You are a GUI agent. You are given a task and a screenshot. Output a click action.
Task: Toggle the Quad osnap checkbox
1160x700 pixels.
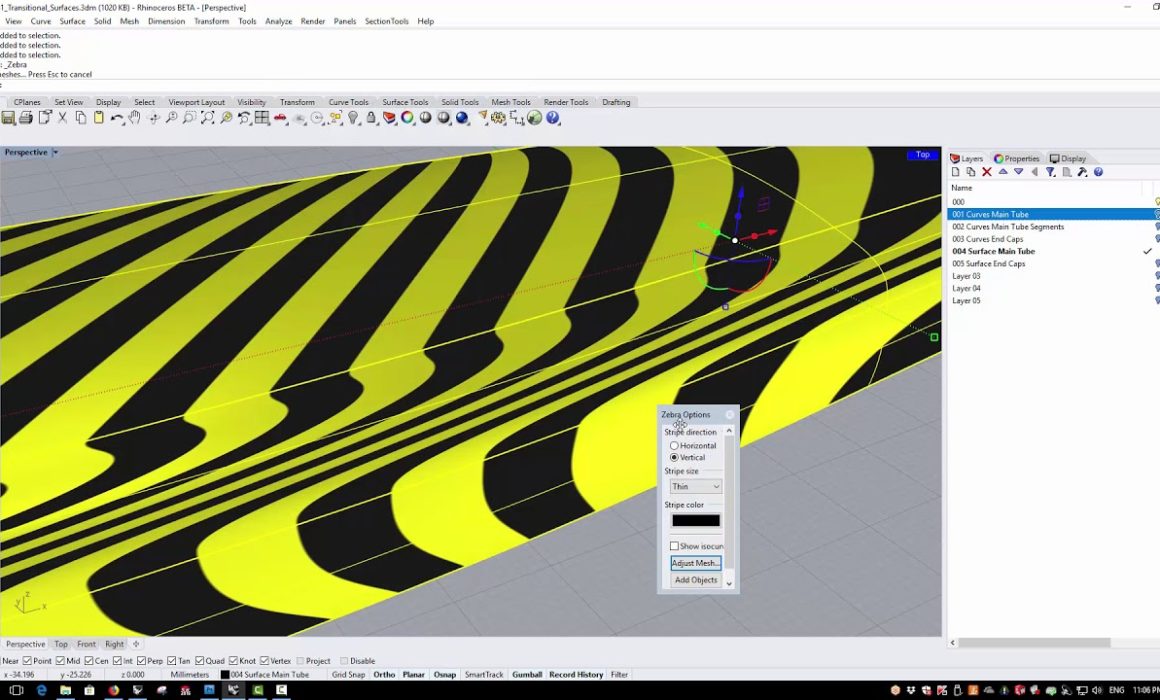coord(200,661)
